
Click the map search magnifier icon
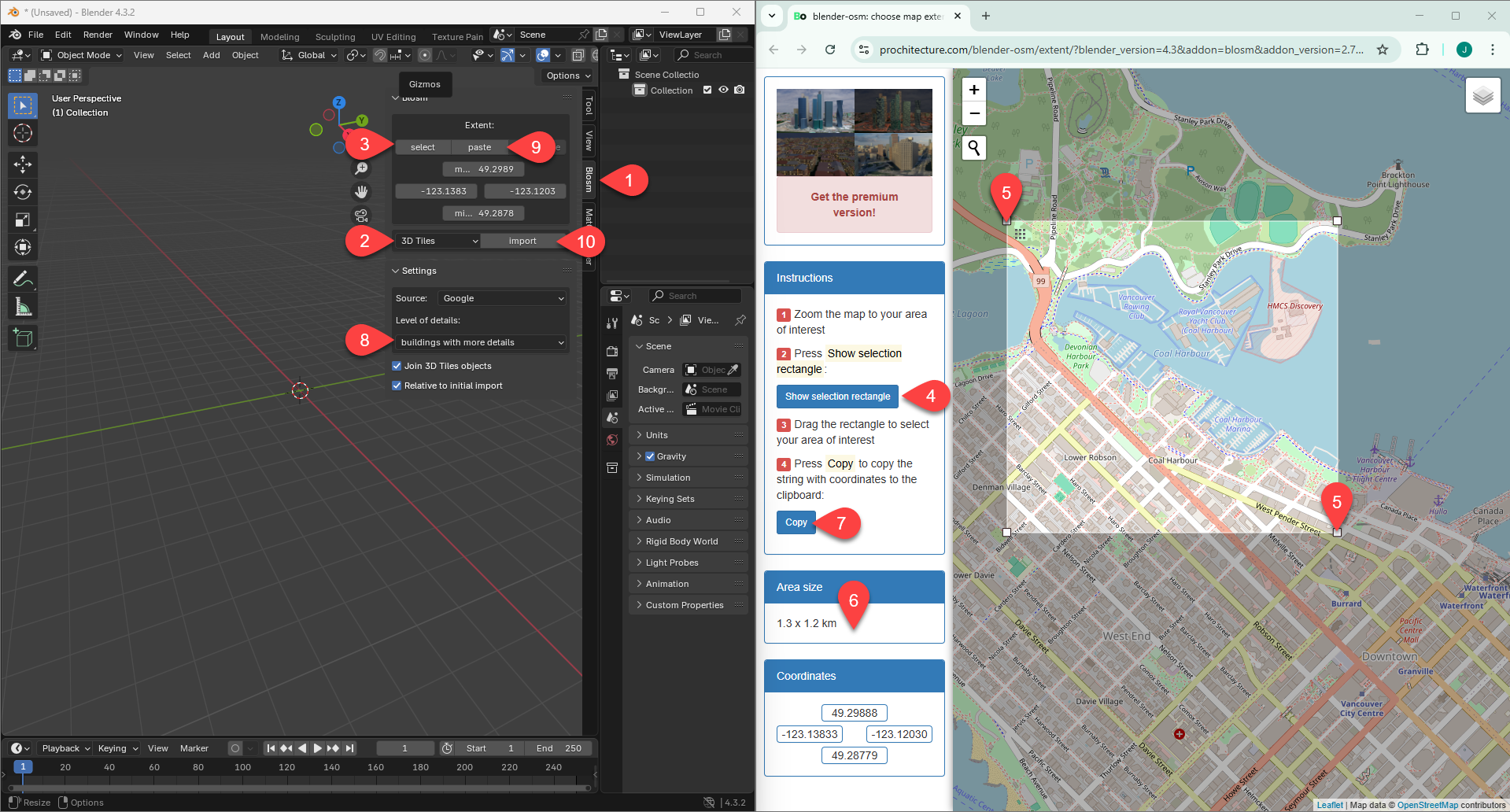pyautogui.click(x=974, y=147)
